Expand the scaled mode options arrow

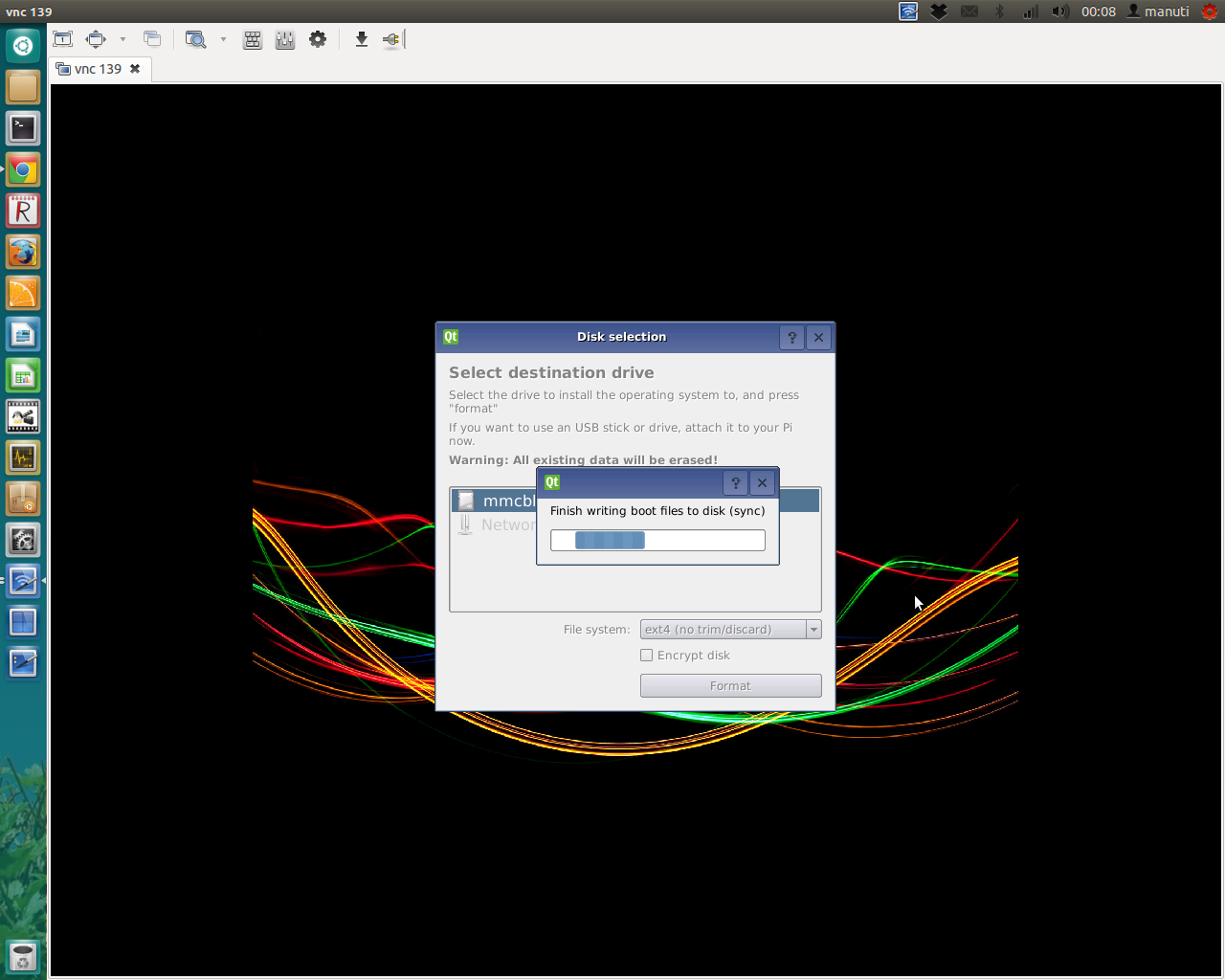[x=223, y=39]
